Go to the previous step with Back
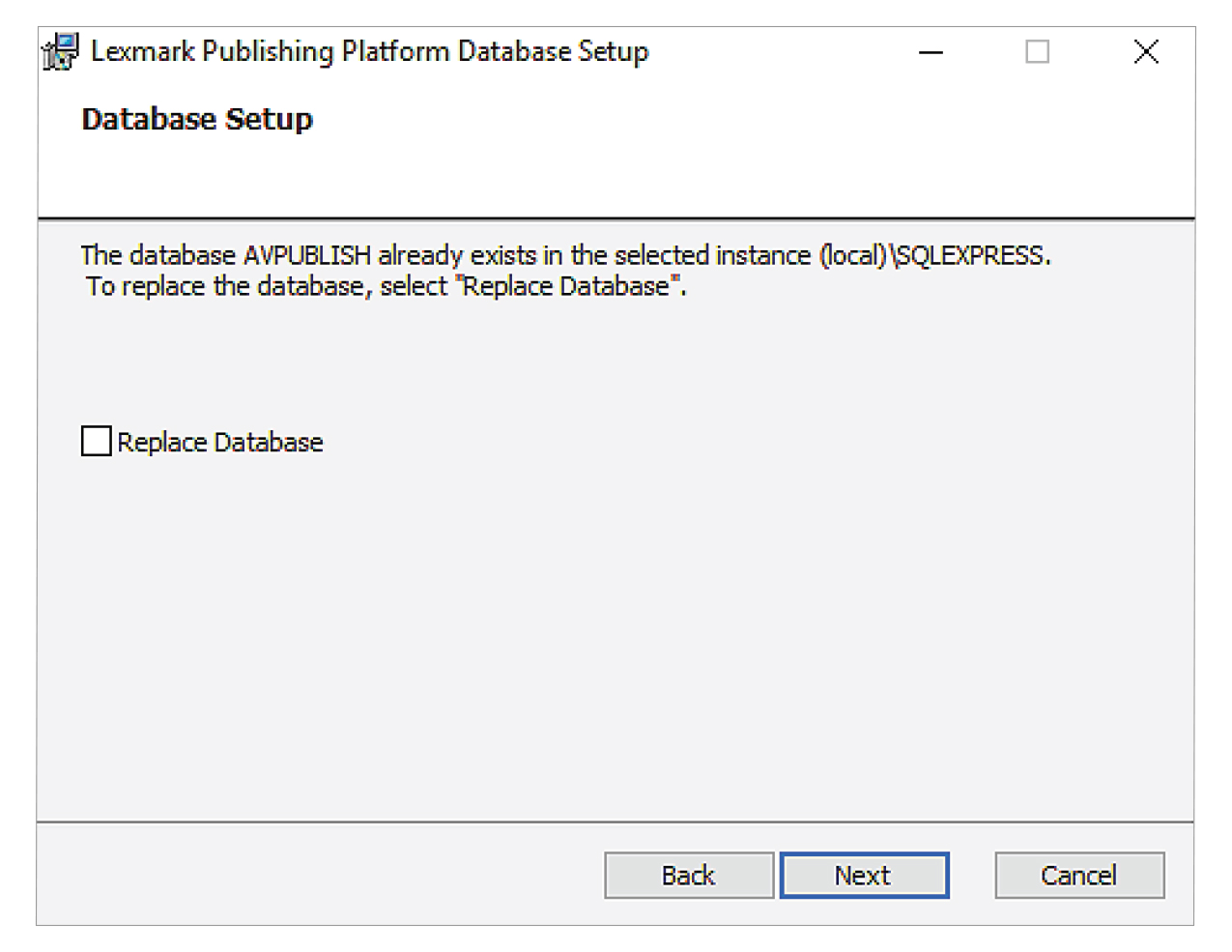The image size is (1232, 952). pyautogui.click(x=689, y=876)
